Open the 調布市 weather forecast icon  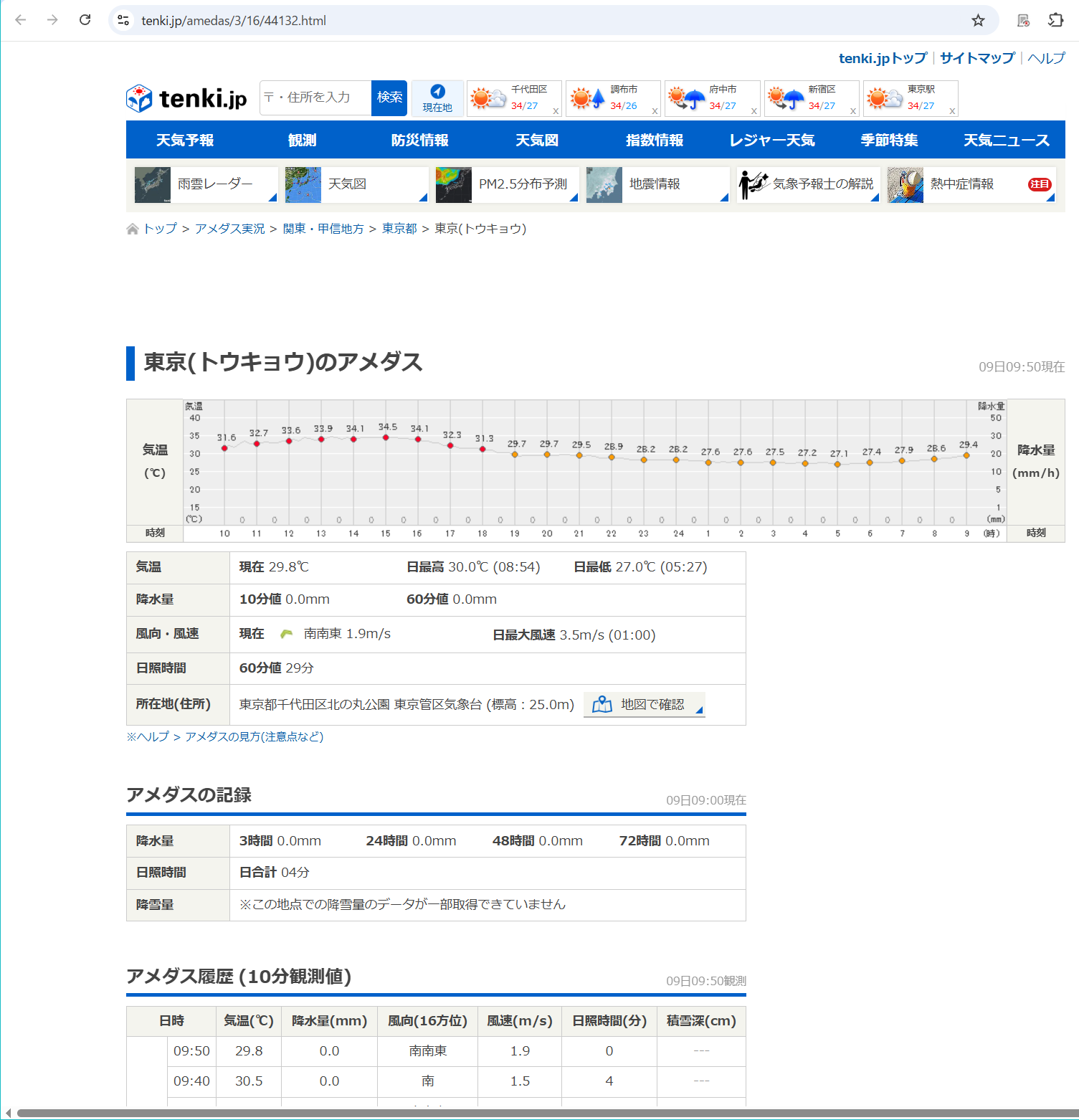tap(587, 98)
